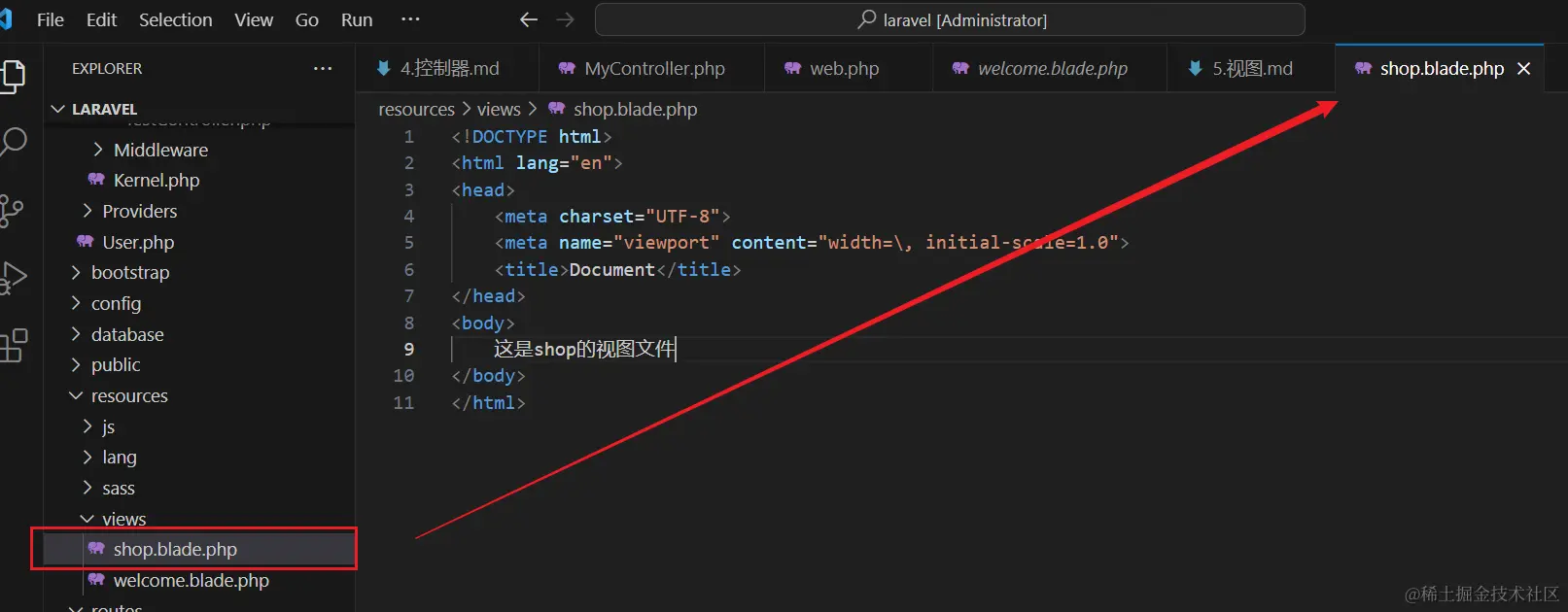Screen dimensions: 1568x612
Task: Click the PHP icon in the breadcrumb
Action: tap(556, 109)
